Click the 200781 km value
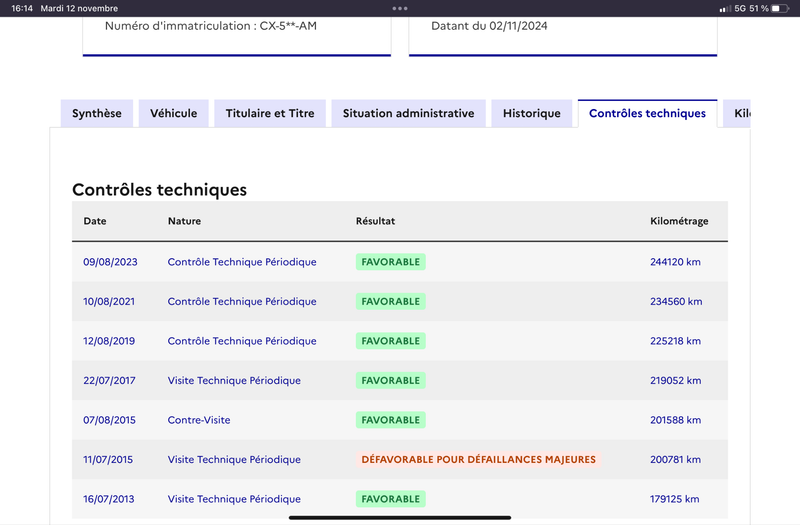The width and height of the screenshot is (800, 525). pos(676,460)
